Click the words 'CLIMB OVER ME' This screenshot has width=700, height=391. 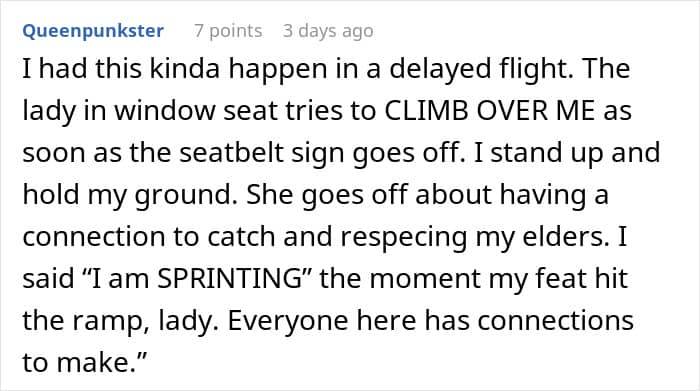(x=489, y=110)
